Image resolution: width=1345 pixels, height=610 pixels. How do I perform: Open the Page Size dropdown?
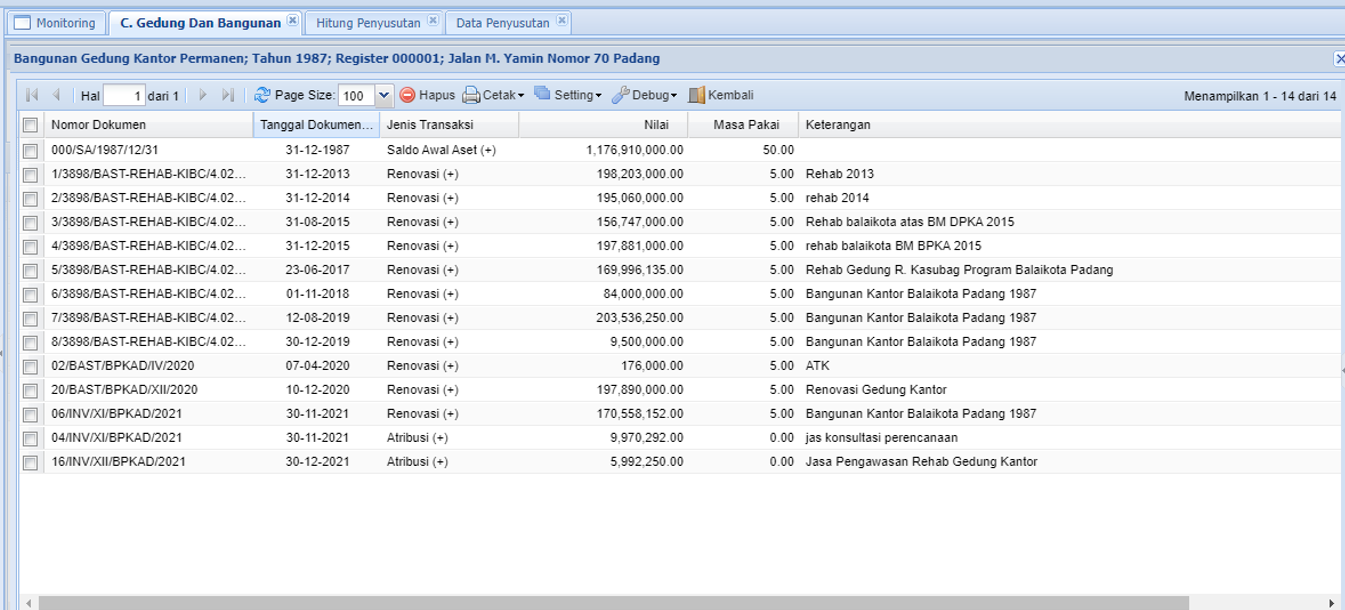tap(384, 95)
